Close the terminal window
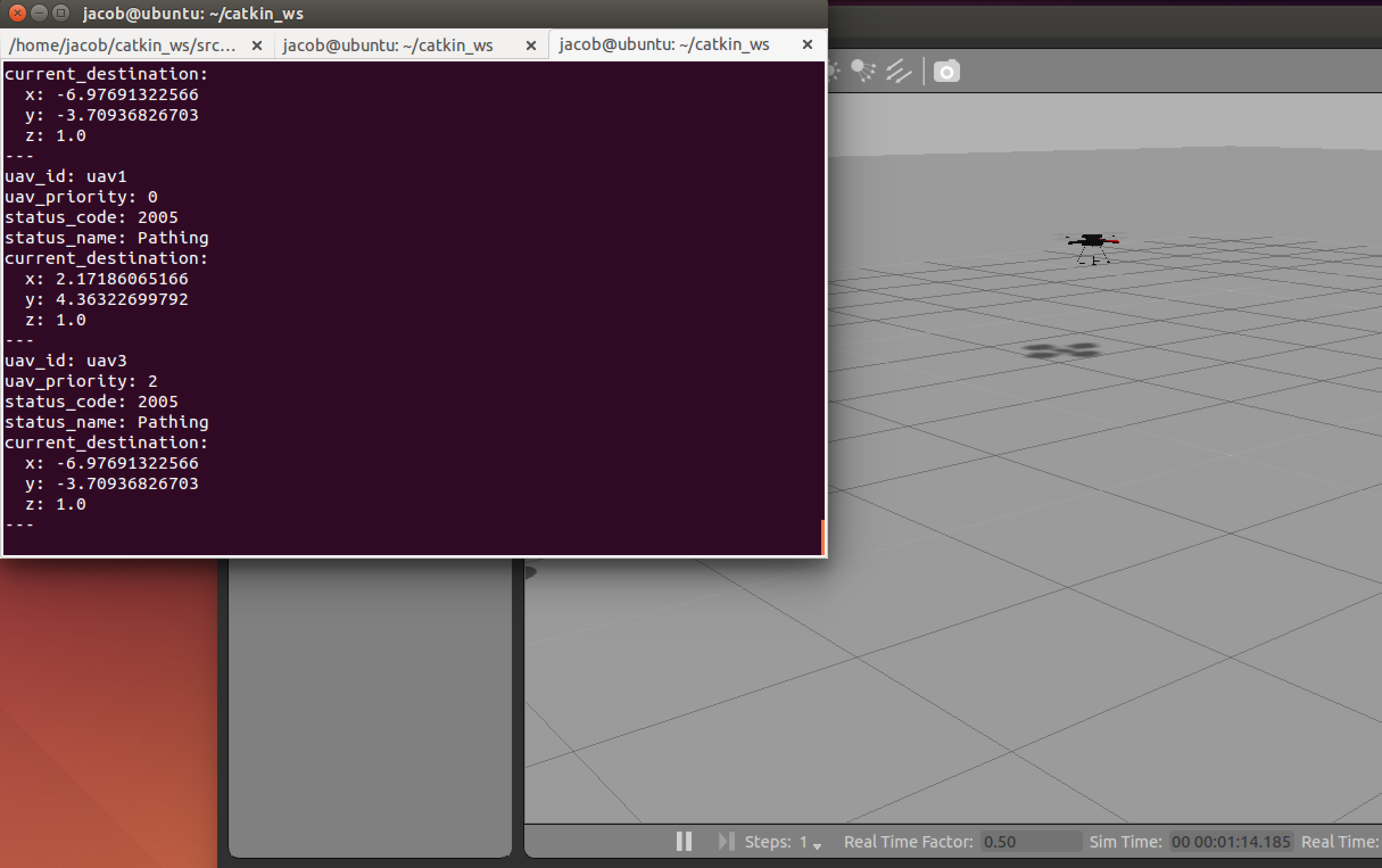 [x=17, y=13]
